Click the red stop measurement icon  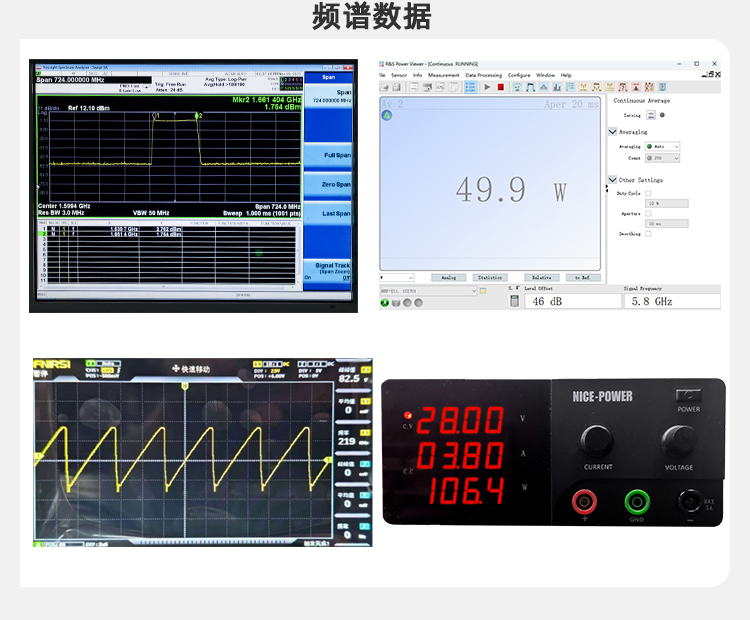(x=501, y=87)
